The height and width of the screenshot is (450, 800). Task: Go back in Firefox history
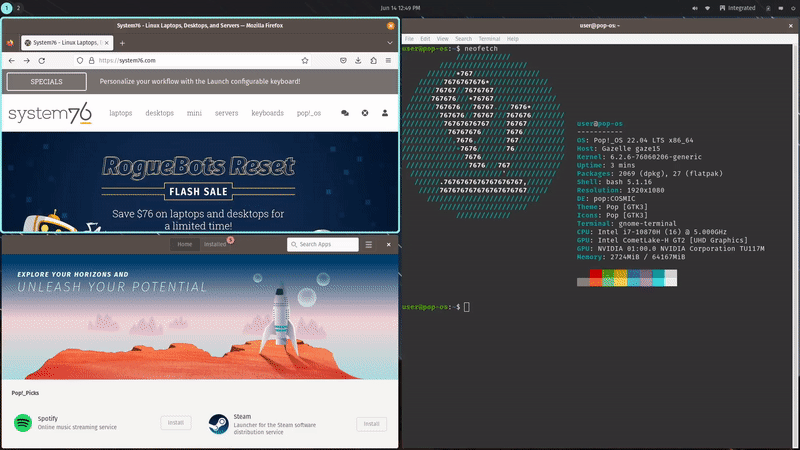coord(12,60)
